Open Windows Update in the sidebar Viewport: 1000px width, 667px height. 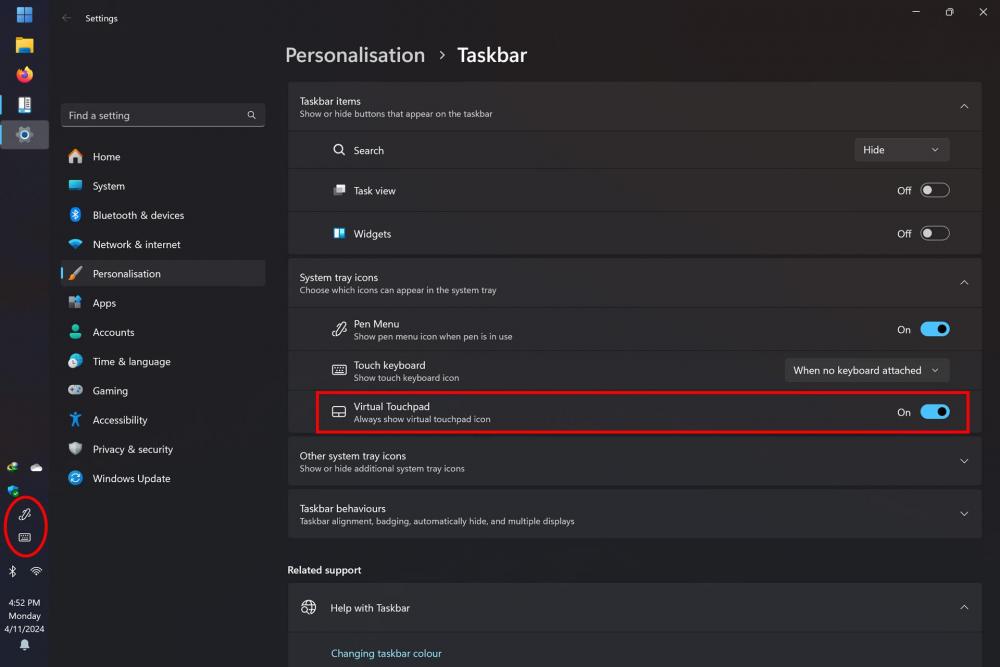(131, 478)
